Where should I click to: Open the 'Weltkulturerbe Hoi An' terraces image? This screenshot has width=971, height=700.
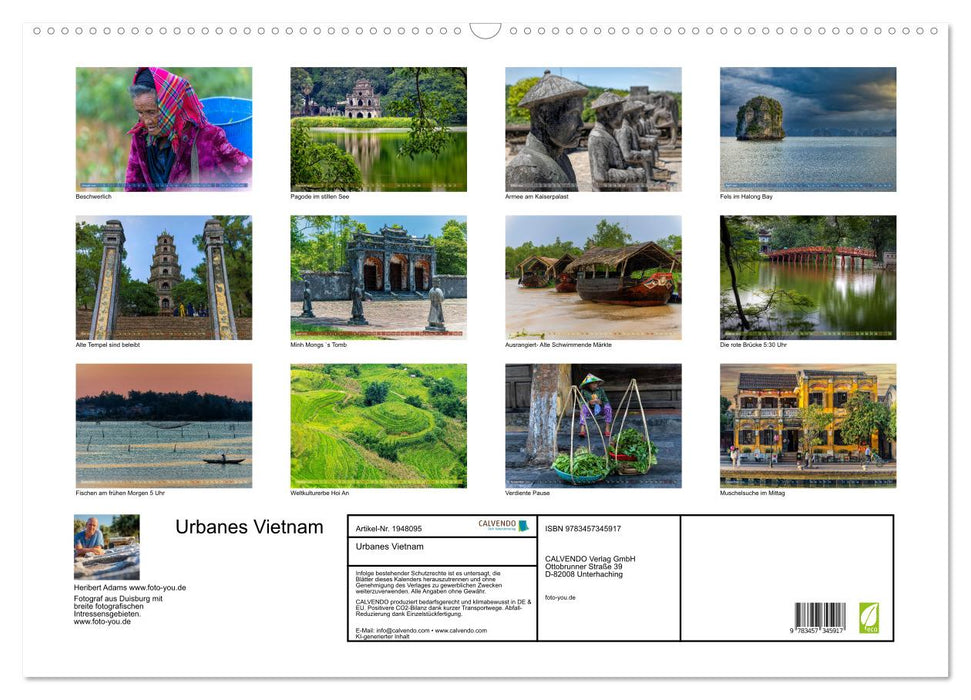pos(378,426)
